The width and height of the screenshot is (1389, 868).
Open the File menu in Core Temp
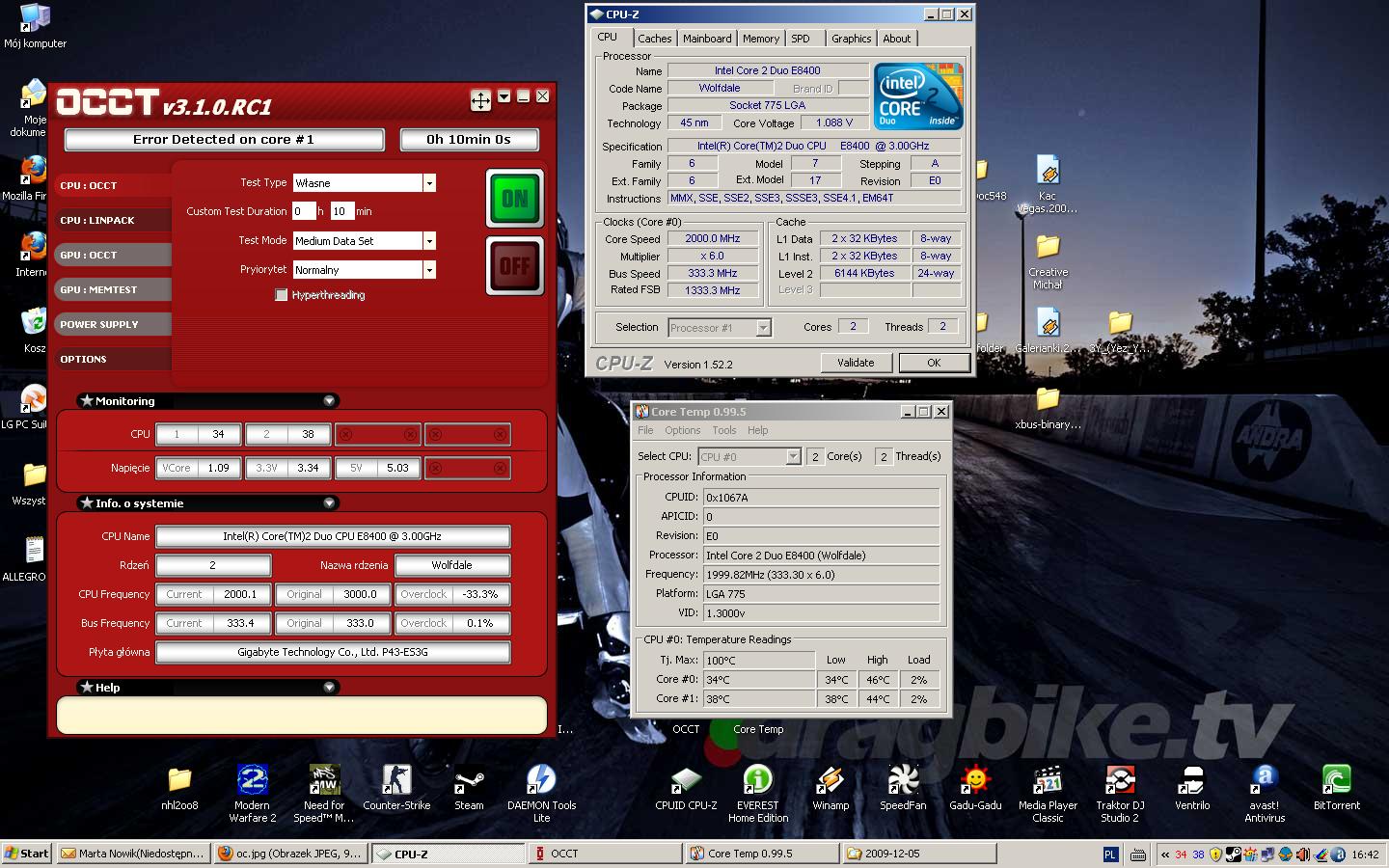[645, 430]
